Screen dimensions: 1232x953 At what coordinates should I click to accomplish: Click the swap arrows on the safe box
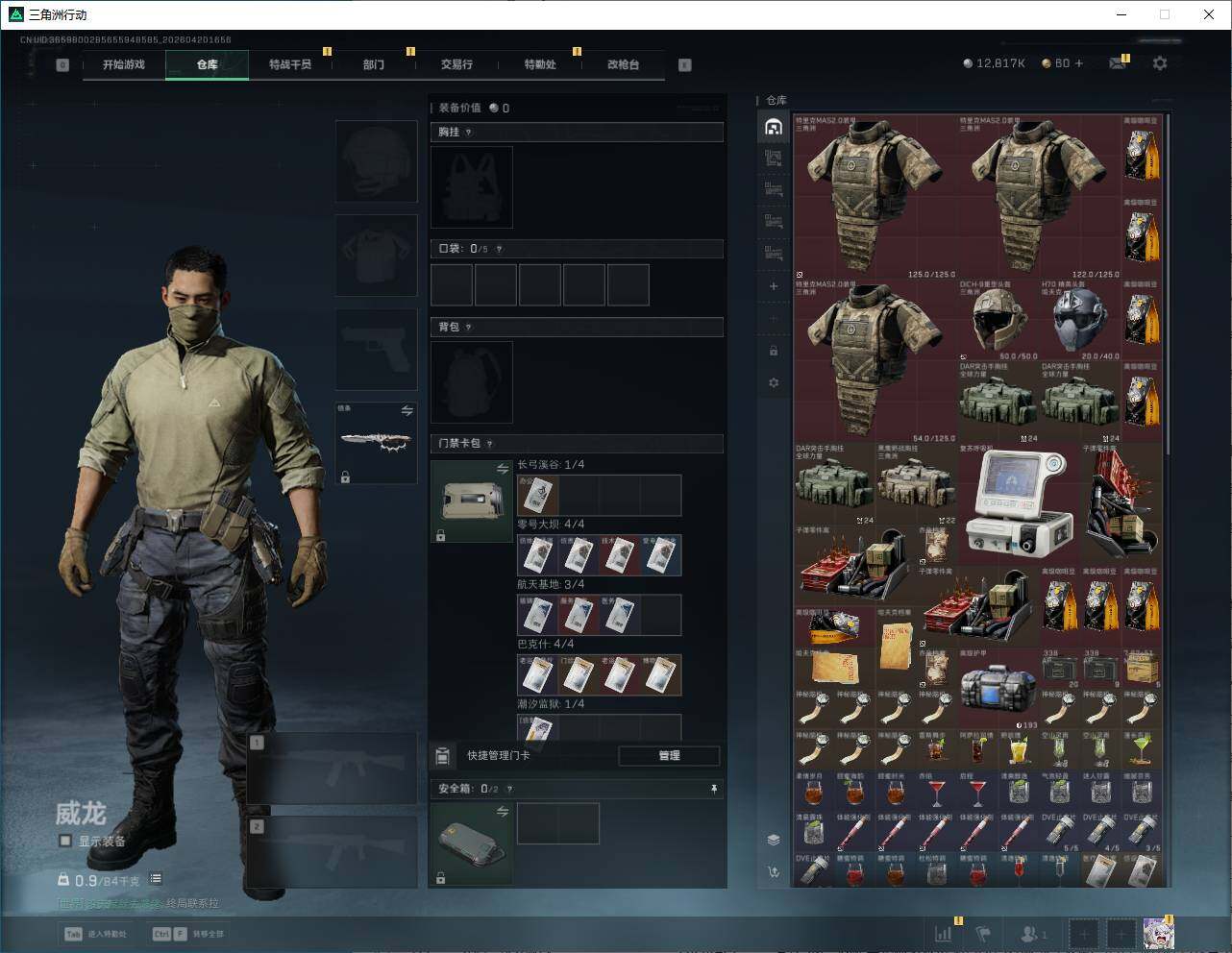(502, 812)
